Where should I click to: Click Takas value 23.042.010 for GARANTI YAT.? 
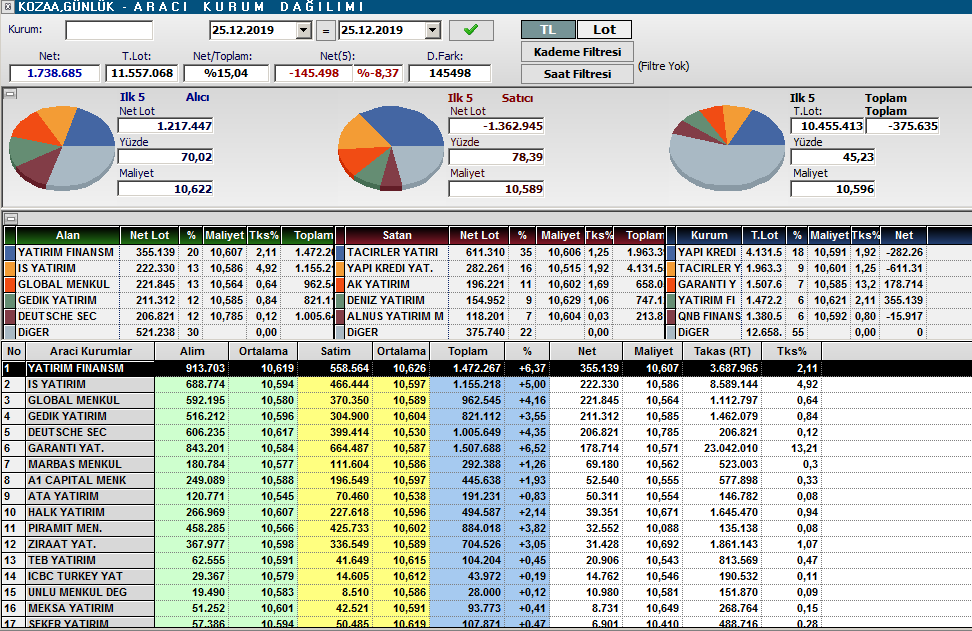(722, 448)
